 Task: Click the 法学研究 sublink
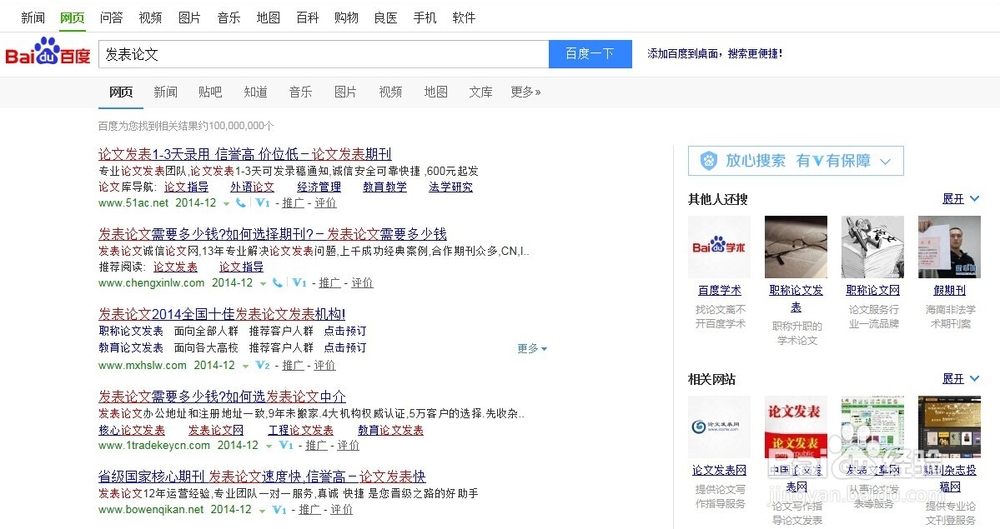coord(451,187)
